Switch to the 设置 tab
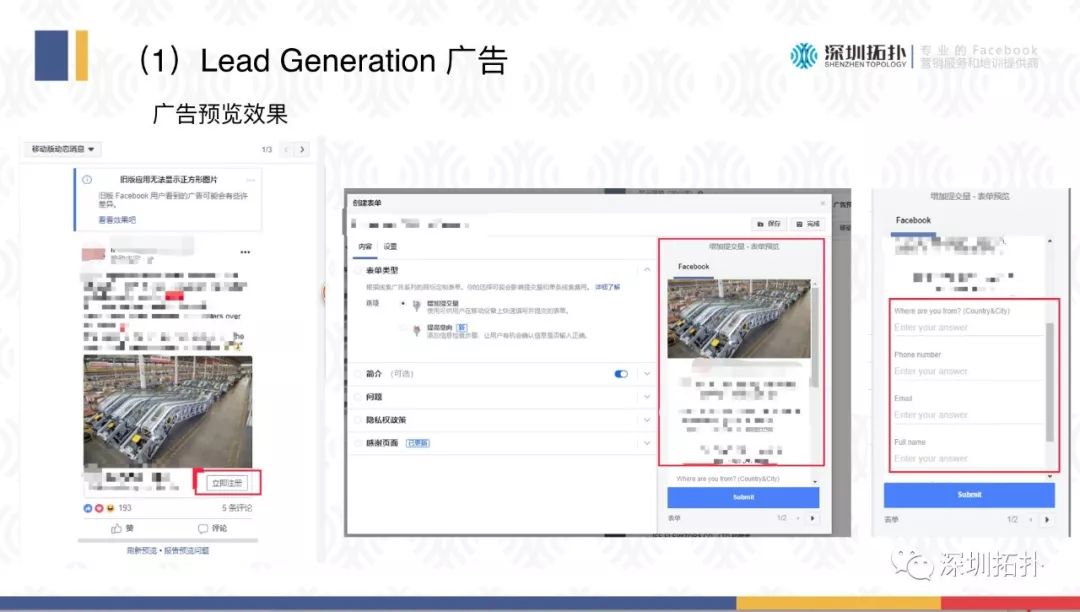This screenshot has height=612, width=1080. pyautogui.click(x=390, y=246)
